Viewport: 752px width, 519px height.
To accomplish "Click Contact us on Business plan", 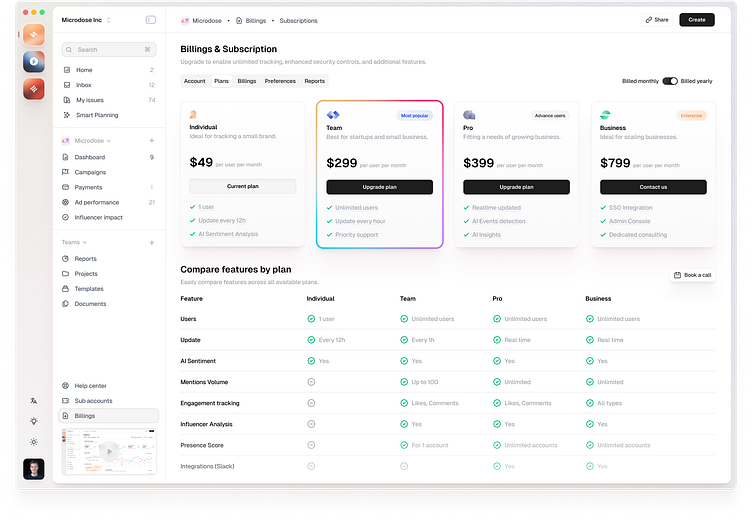I will coord(653,187).
